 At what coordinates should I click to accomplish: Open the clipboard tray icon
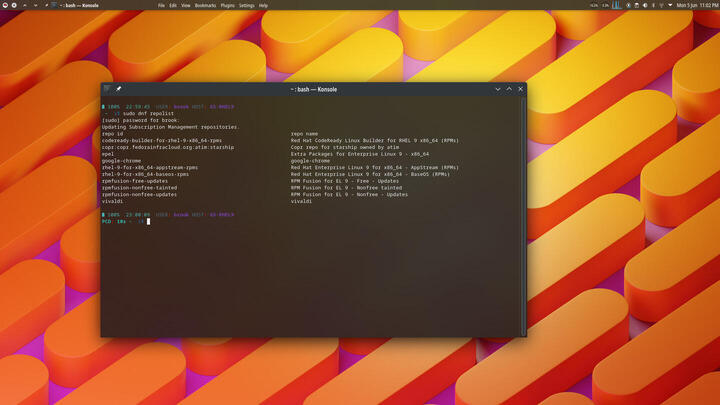coord(636,6)
